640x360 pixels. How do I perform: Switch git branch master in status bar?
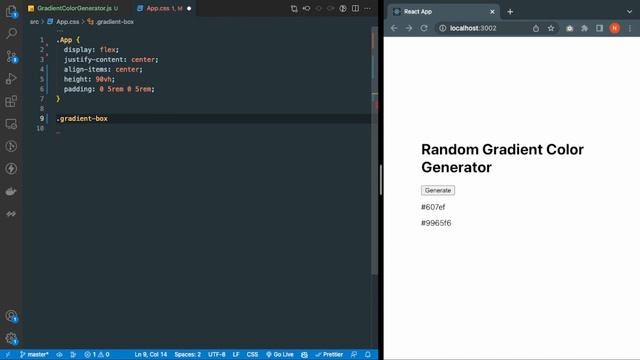(34, 354)
